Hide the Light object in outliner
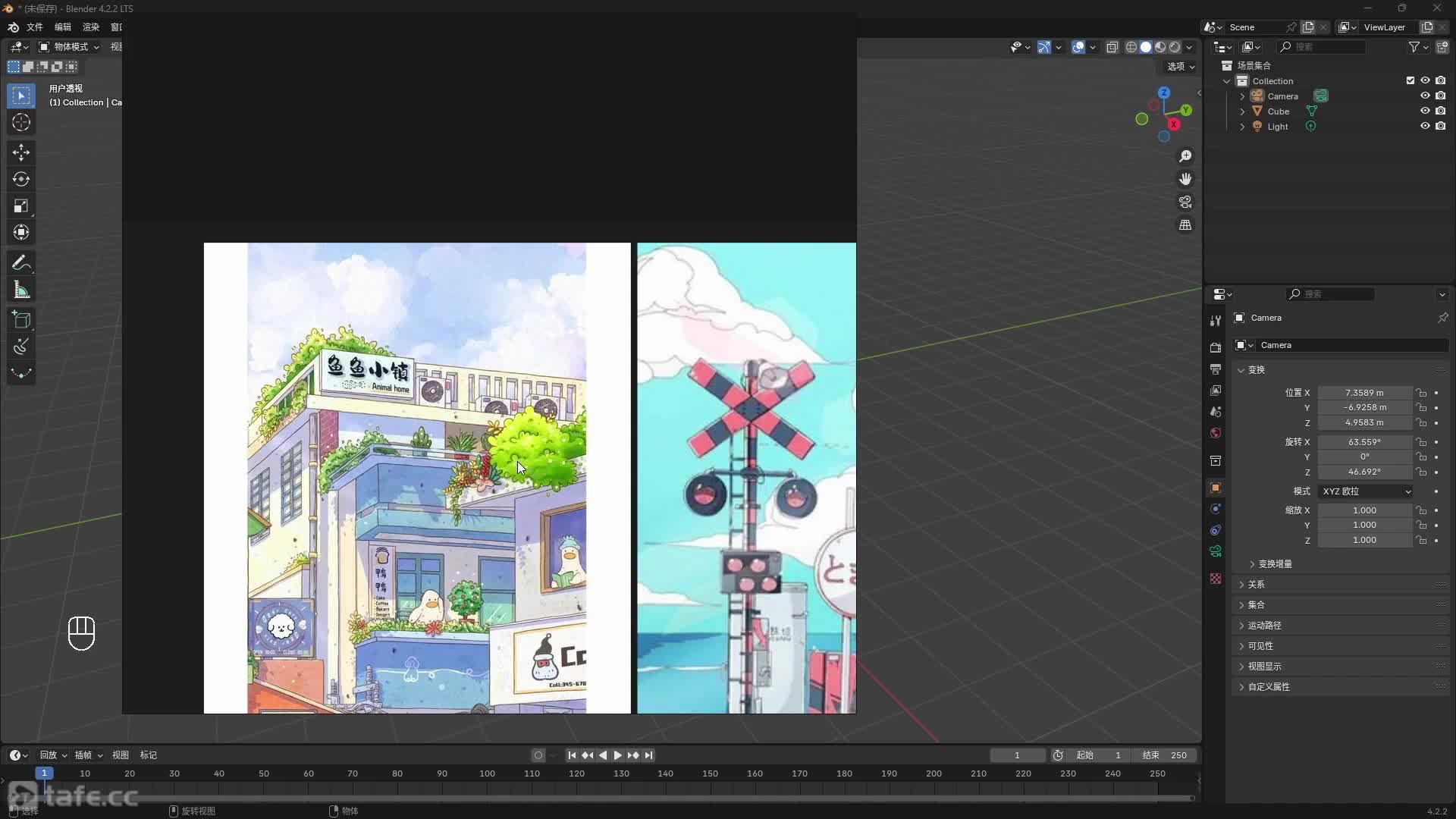This screenshot has height=819, width=1456. coord(1425,126)
